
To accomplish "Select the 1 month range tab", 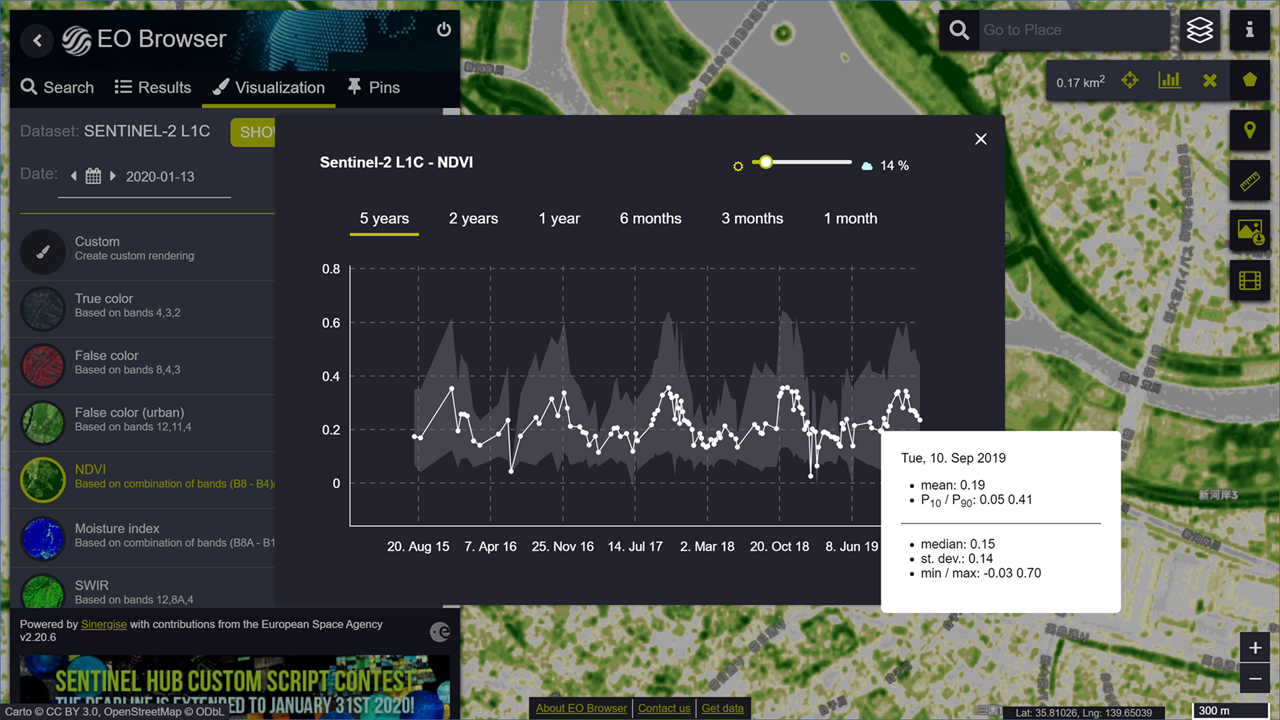I will [x=850, y=219].
